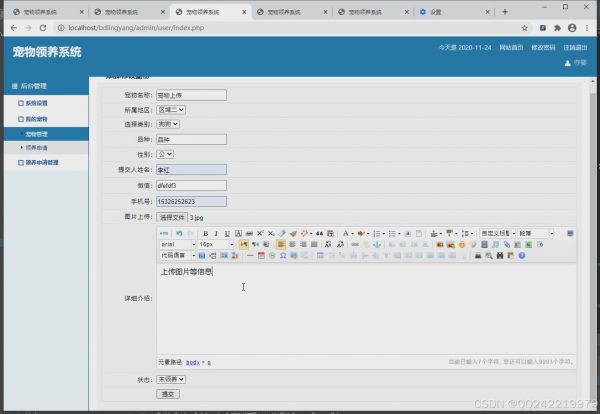Click the HTML source view icon
This screenshot has height=414, width=600.
[165, 233]
